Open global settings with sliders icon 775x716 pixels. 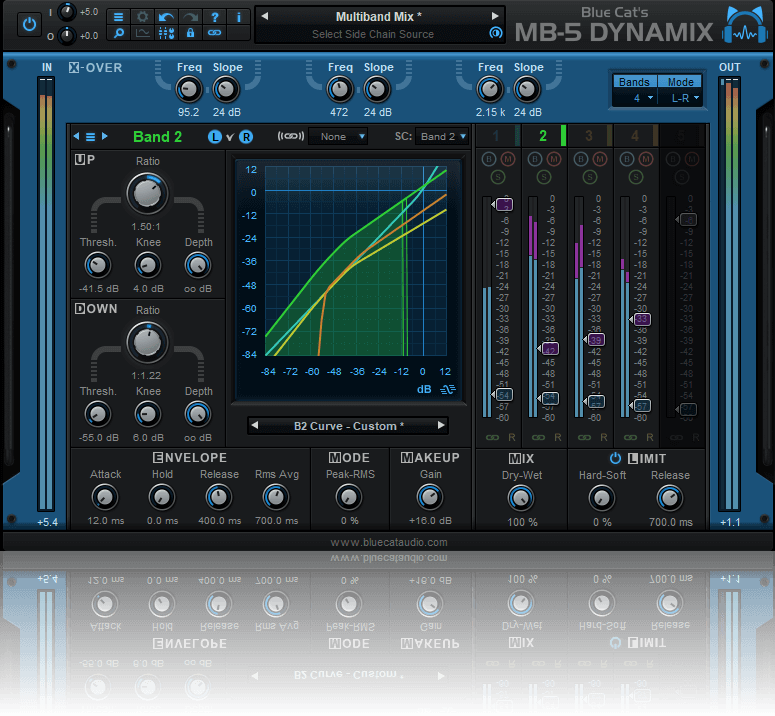166,33
